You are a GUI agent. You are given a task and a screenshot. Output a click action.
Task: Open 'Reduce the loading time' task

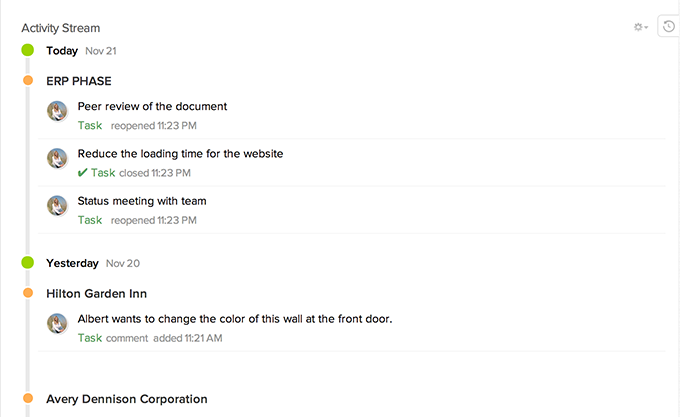pos(180,154)
